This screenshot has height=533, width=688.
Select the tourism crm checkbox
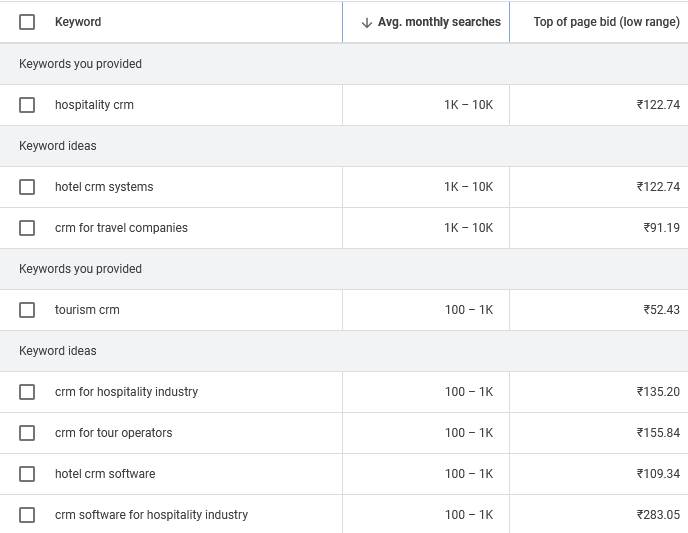click(x=27, y=310)
